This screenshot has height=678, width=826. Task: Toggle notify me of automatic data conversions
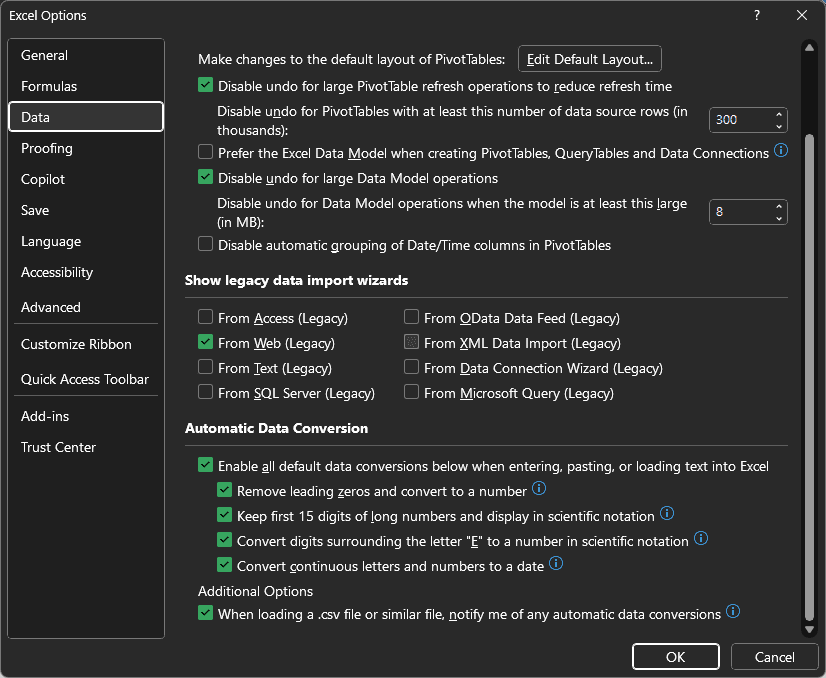point(205,613)
